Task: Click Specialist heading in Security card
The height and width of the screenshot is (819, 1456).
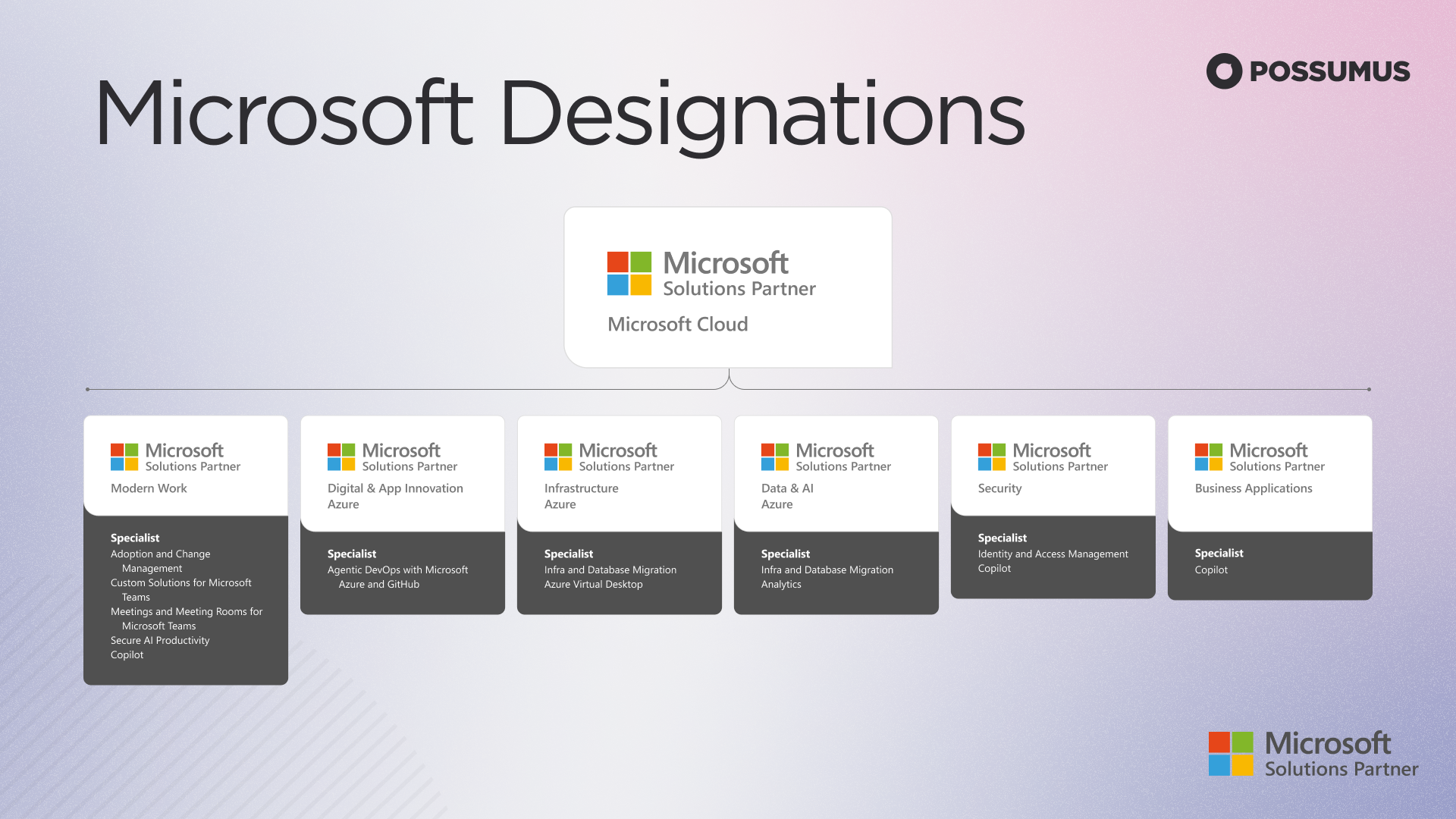Action: [x=1002, y=538]
